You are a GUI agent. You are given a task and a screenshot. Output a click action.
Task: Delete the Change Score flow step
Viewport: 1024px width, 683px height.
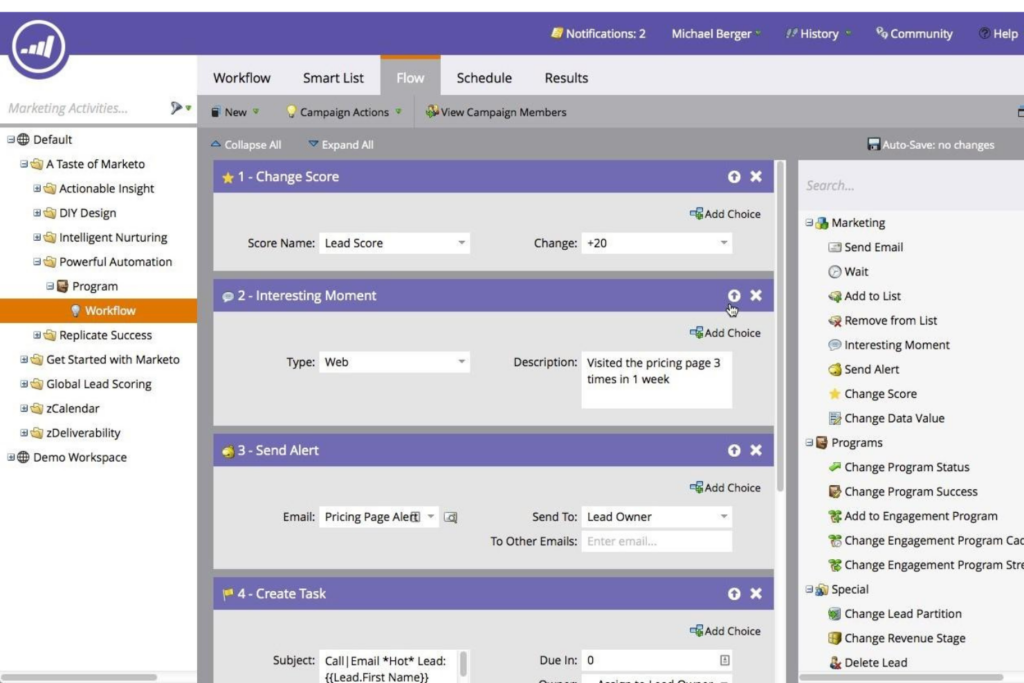(x=756, y=176)
